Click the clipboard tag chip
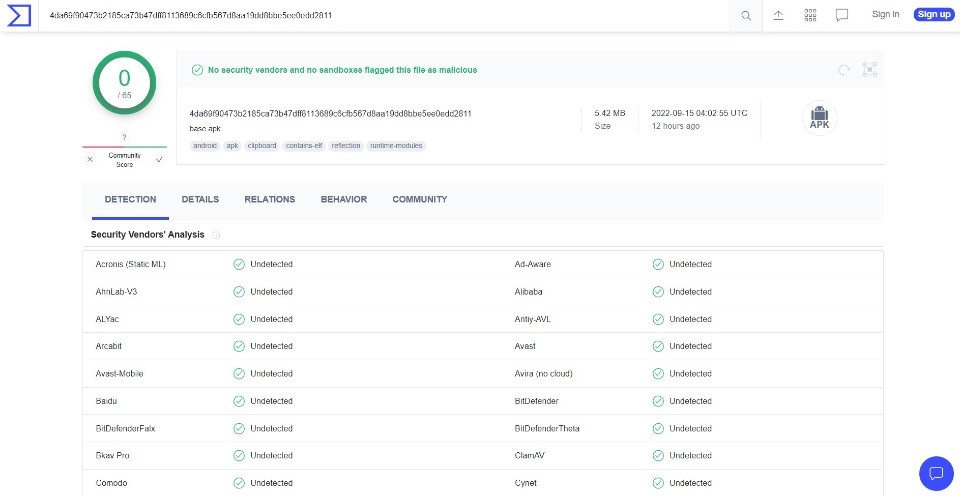This screenshot has height=496, width=960. (262, 146)
